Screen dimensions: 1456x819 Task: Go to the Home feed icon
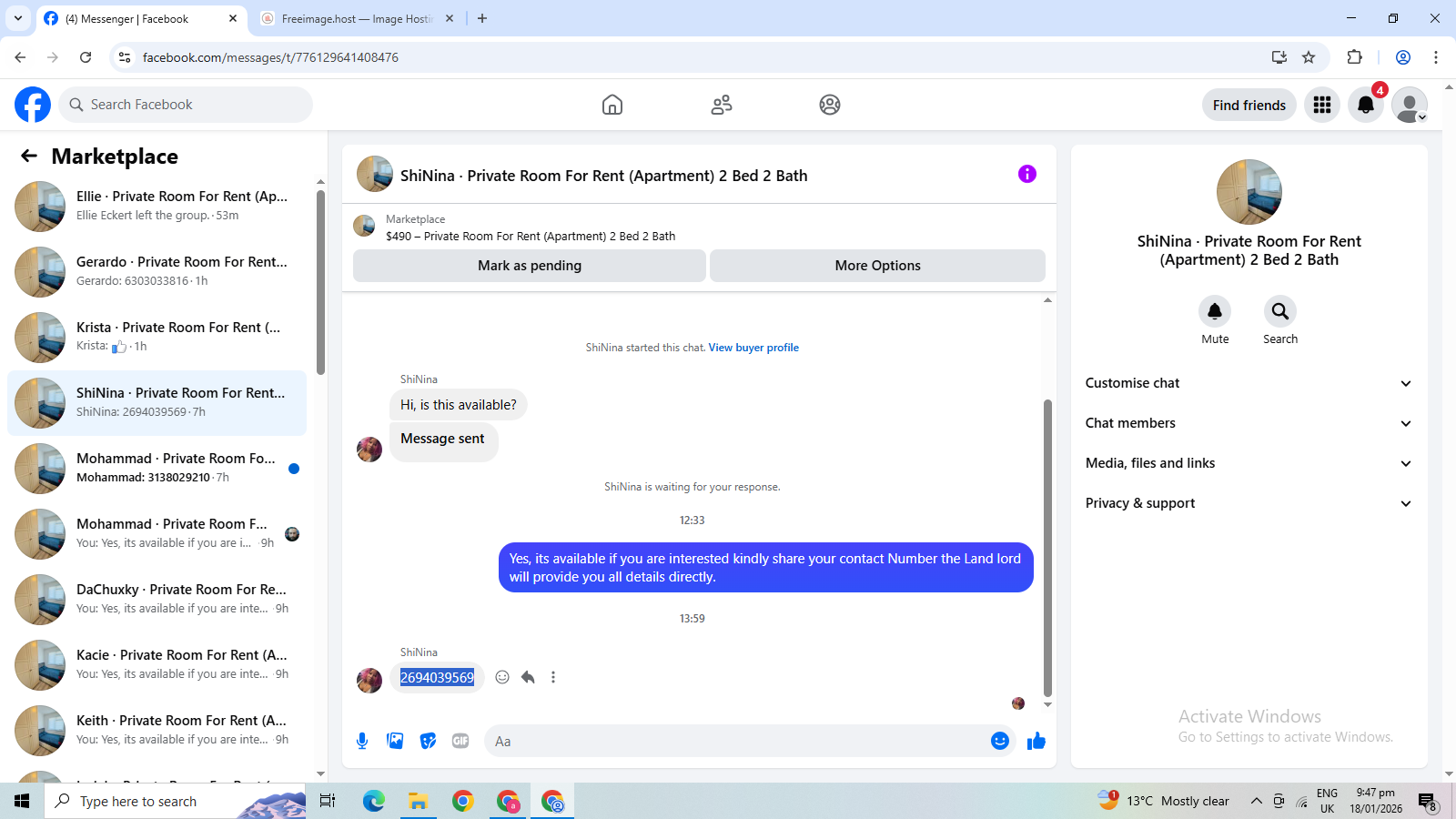point(612,105)
